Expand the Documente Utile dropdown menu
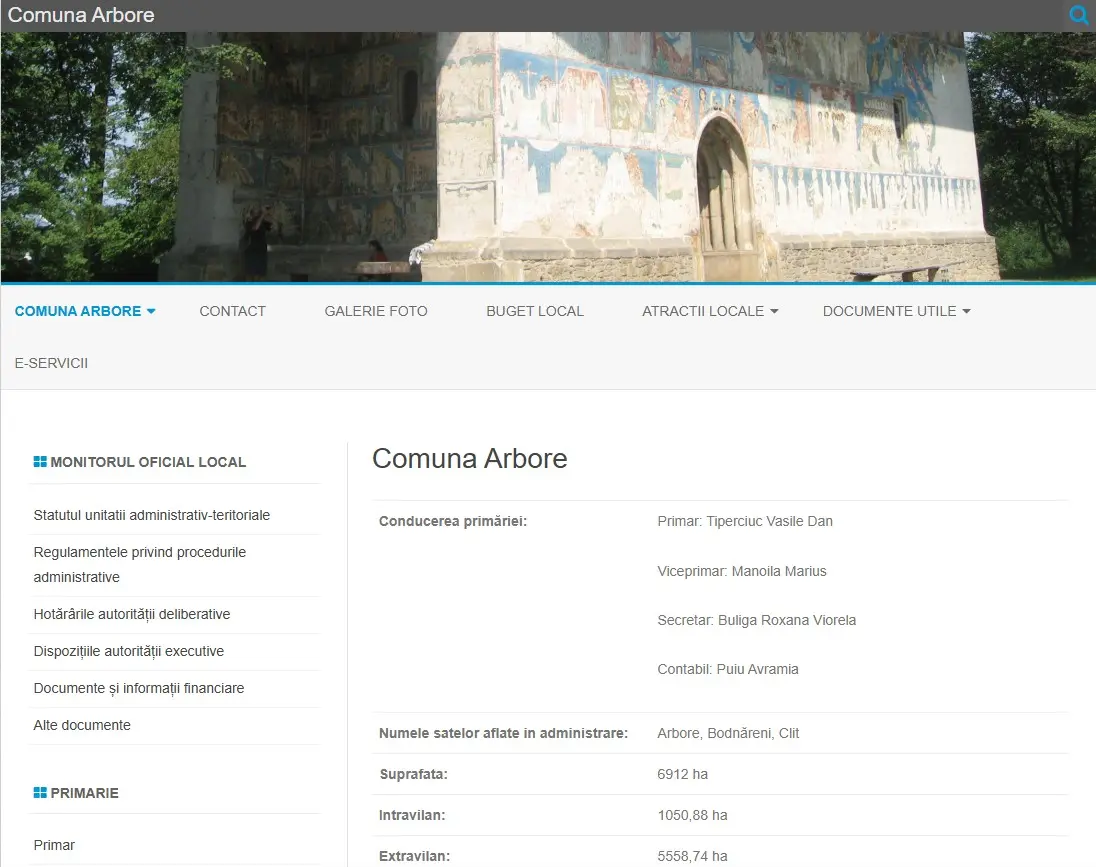The width and height of the screenshot is (1096, 867). coord(896,311)
